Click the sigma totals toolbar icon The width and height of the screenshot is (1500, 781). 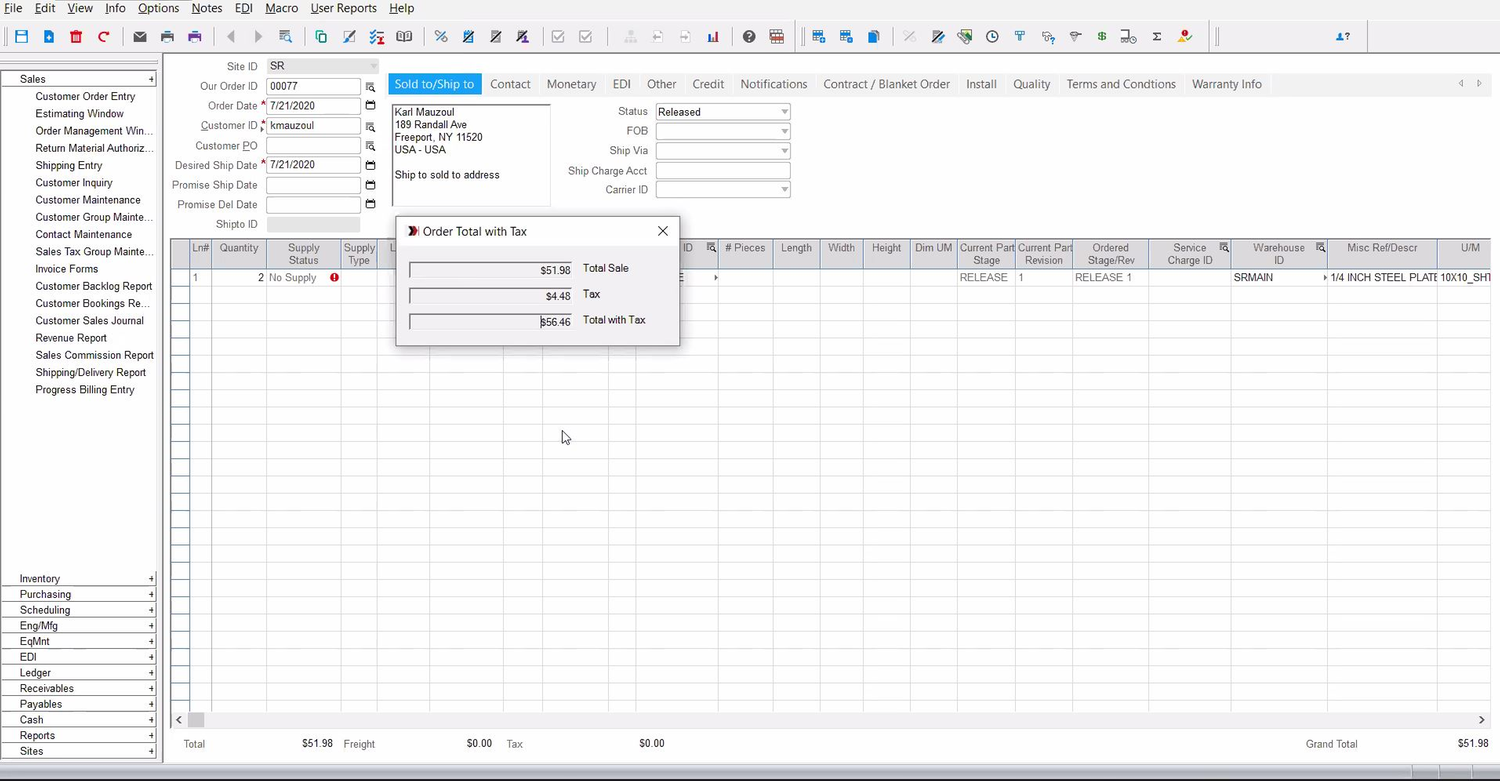(1157, 36)
